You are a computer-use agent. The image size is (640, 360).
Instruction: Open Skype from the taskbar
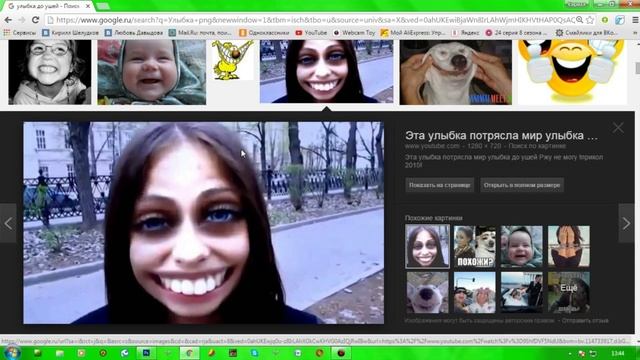click(254, 353)
